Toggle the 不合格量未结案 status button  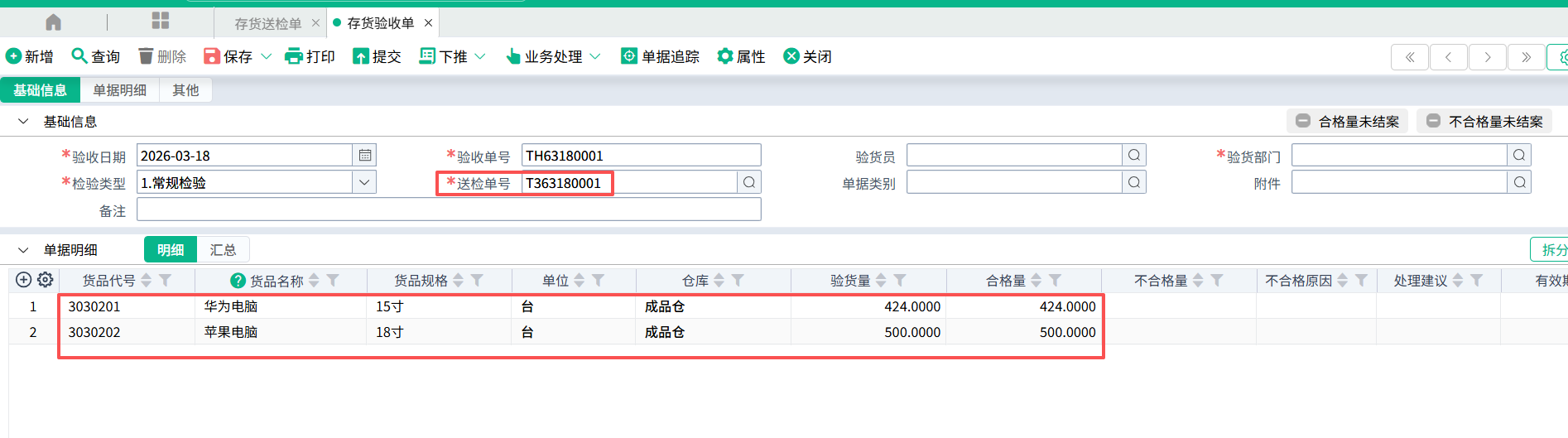tap(1484, 122)
